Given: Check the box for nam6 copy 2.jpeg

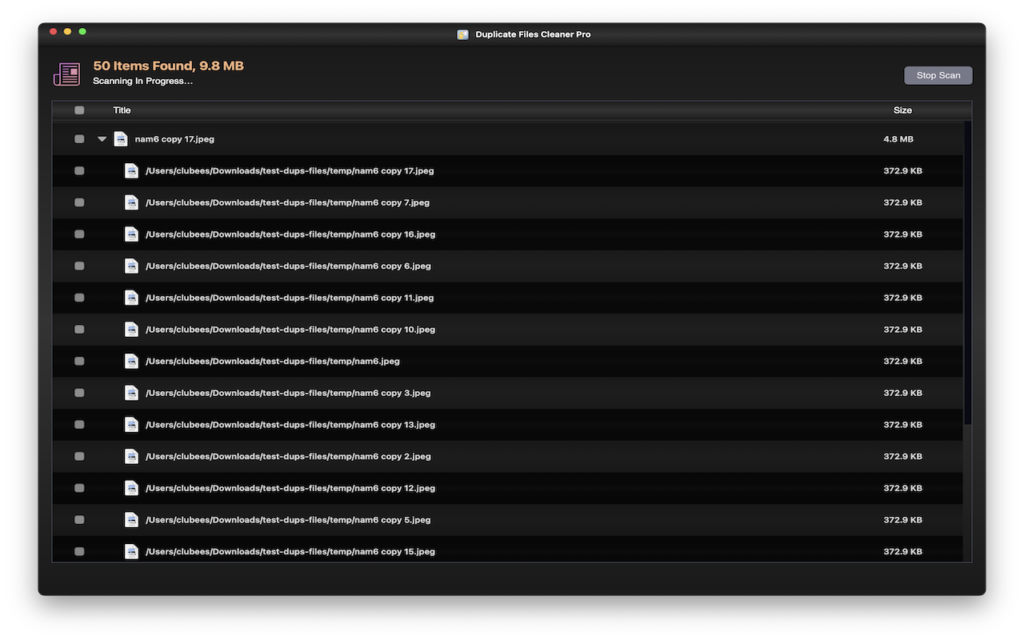Looking at the screenshot, I should (x=79, y=456).
